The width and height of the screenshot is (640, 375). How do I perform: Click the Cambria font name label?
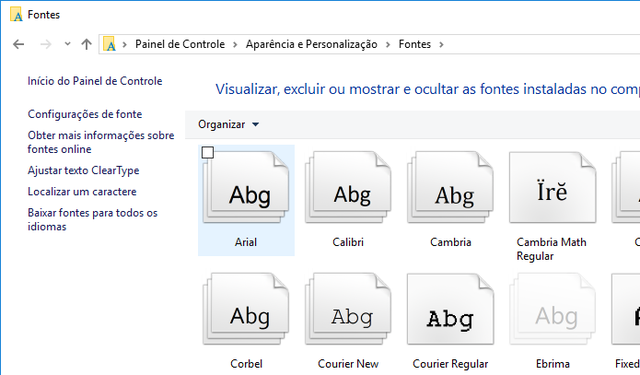(451, 242)
